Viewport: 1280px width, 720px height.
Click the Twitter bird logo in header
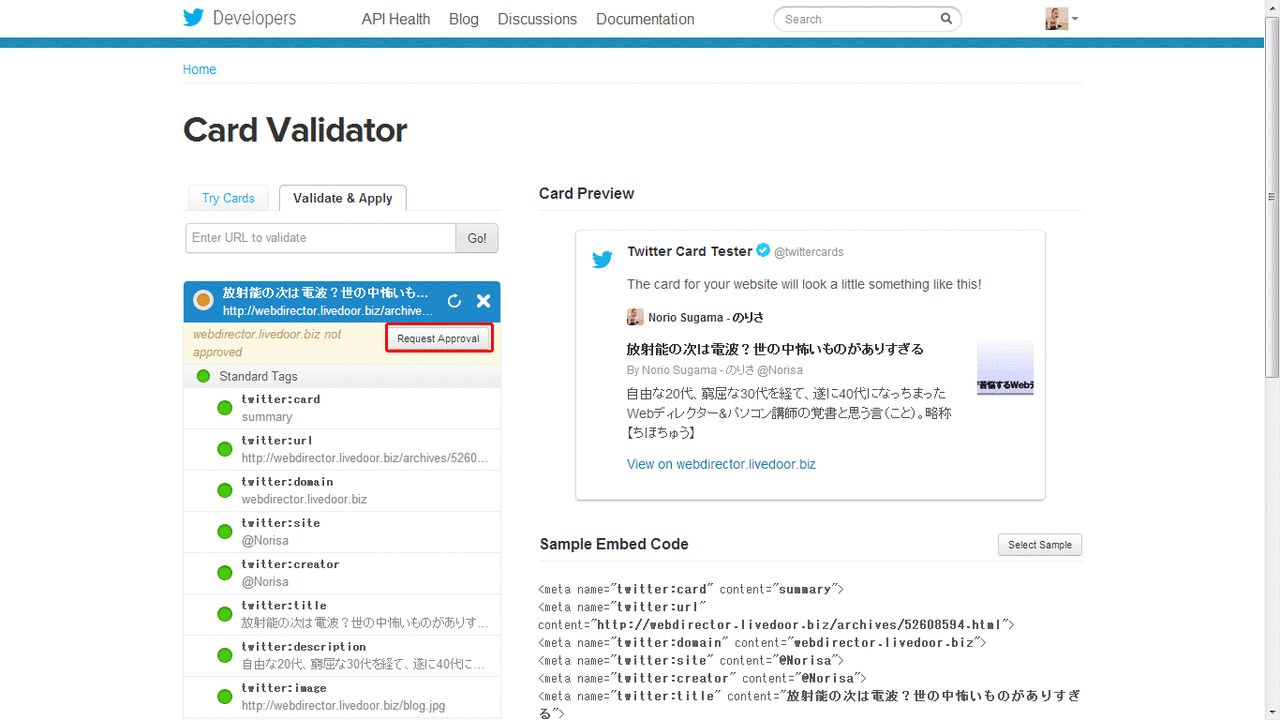click(x=193, y=18)
